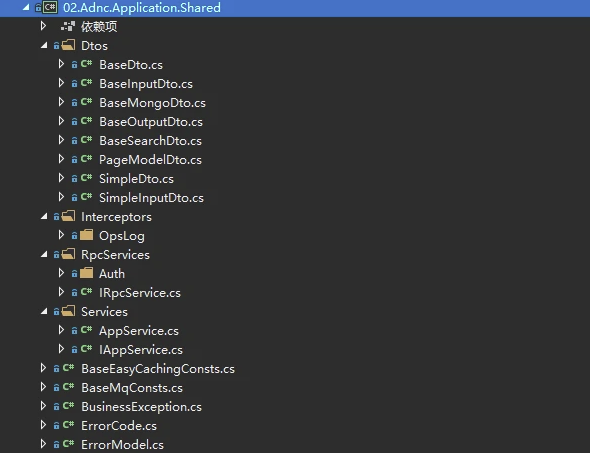The width and height of the screenshot is (590, 453).
Task: Select the AppService.cs file name
Action: tap(139, 331)
